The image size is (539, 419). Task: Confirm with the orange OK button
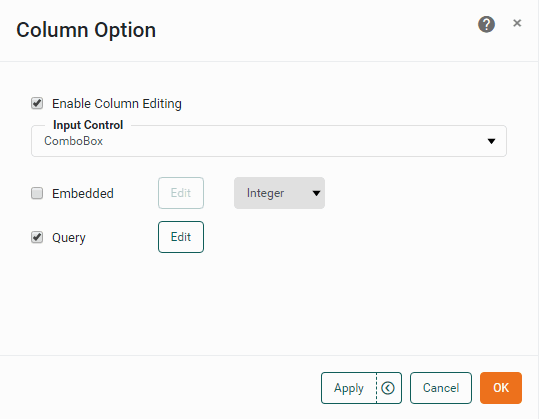pyautogui.click(x=501, y=388)
